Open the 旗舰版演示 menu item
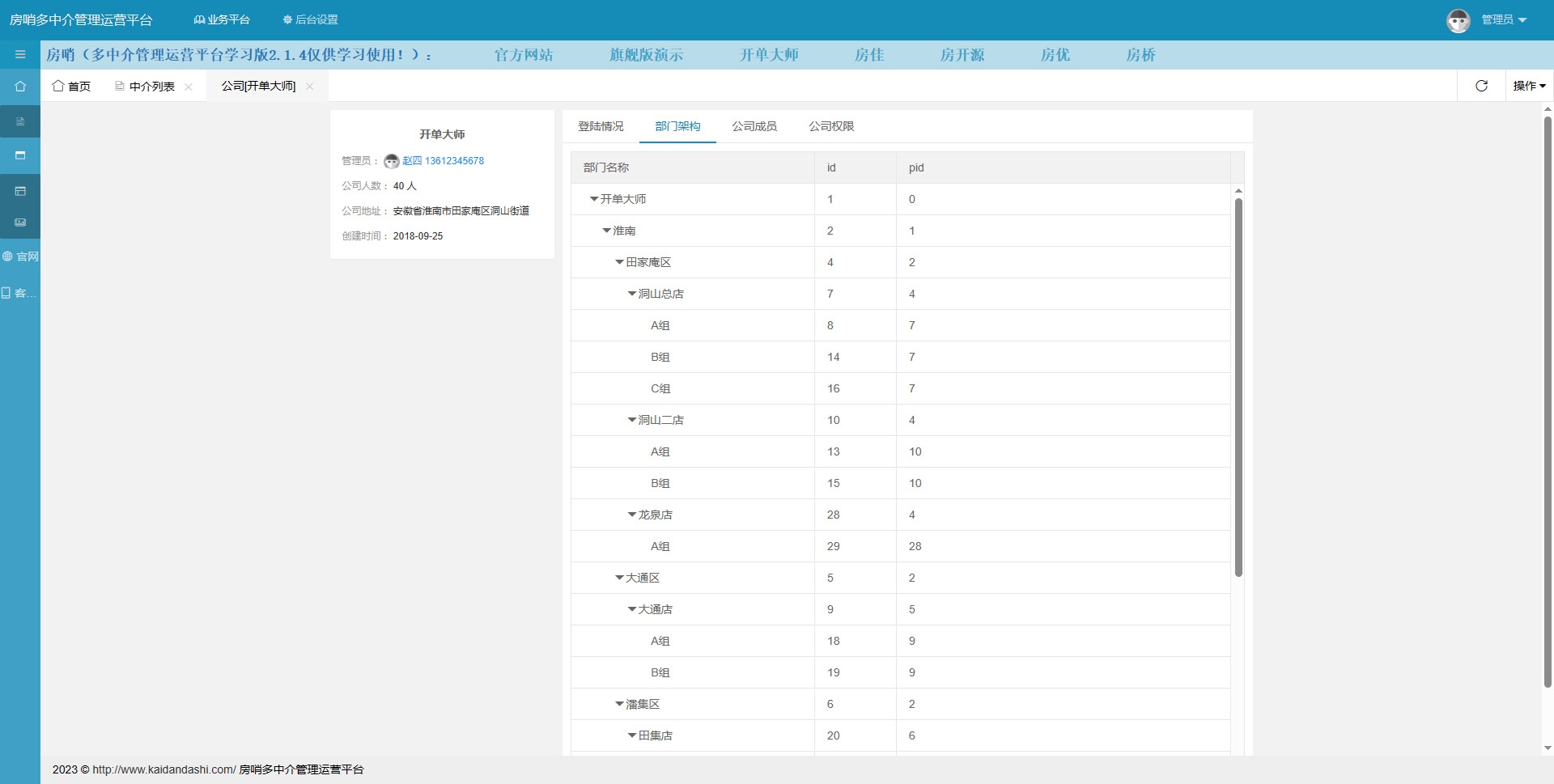The width and height of the screenshot is (1554, 784). click(x=646, y=54)
